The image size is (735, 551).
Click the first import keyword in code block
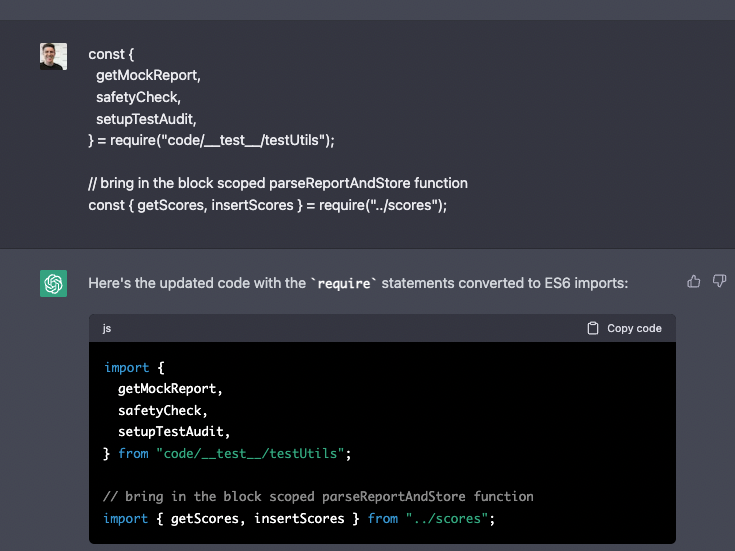pyautogui.click(x=126, y=368)
